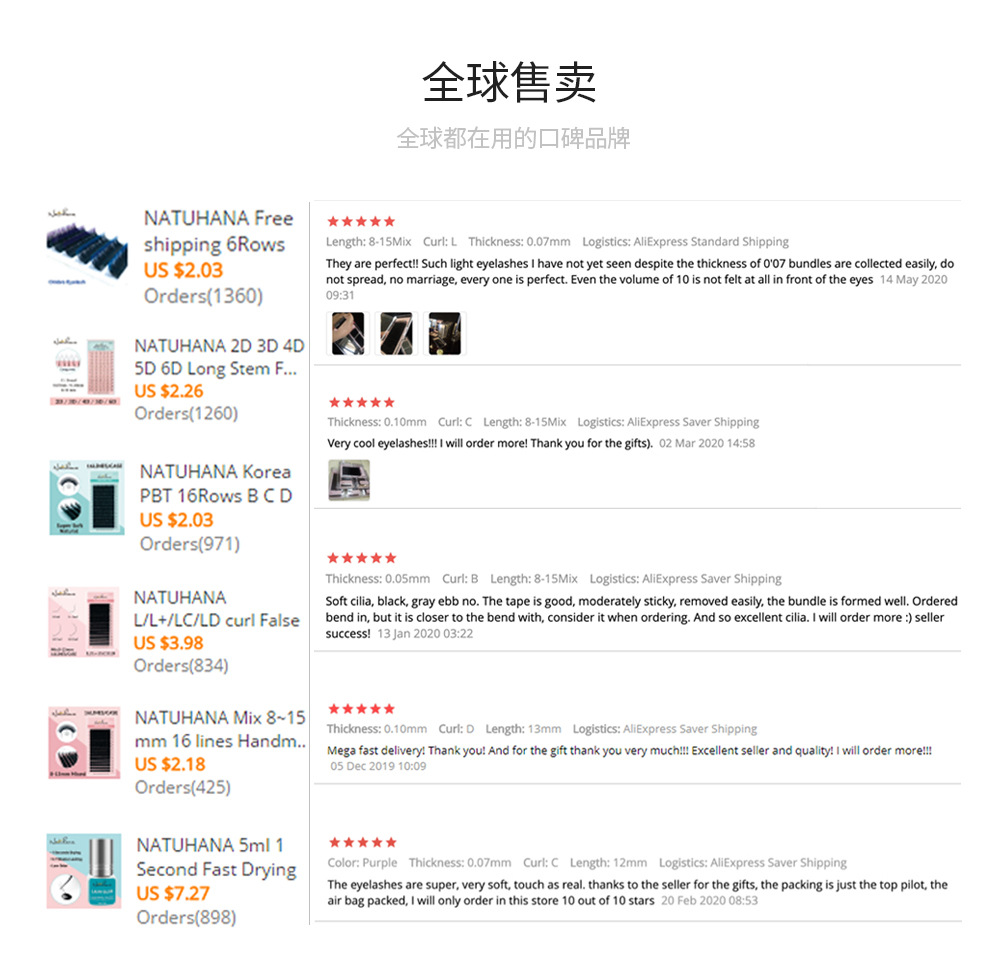1000x962 pixels.
Task: View the second photo in the top review
Action: [x=396, y=333]
